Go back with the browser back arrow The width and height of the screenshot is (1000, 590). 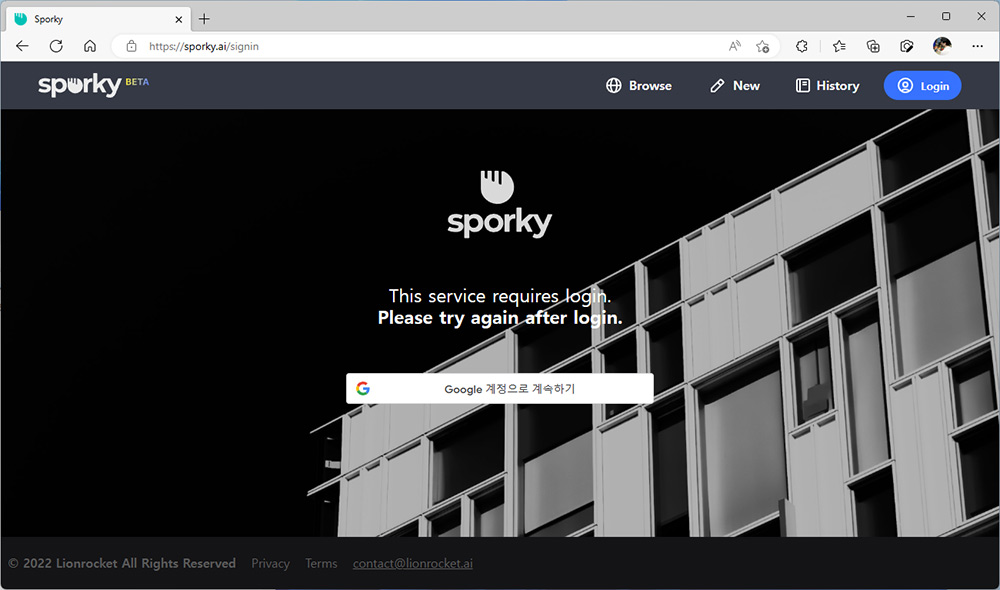tap(22, 46)
